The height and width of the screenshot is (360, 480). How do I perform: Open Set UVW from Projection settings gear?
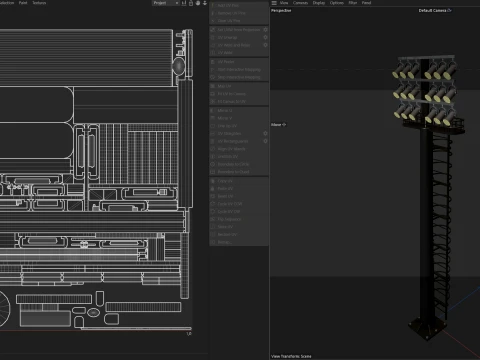point(265,30)
